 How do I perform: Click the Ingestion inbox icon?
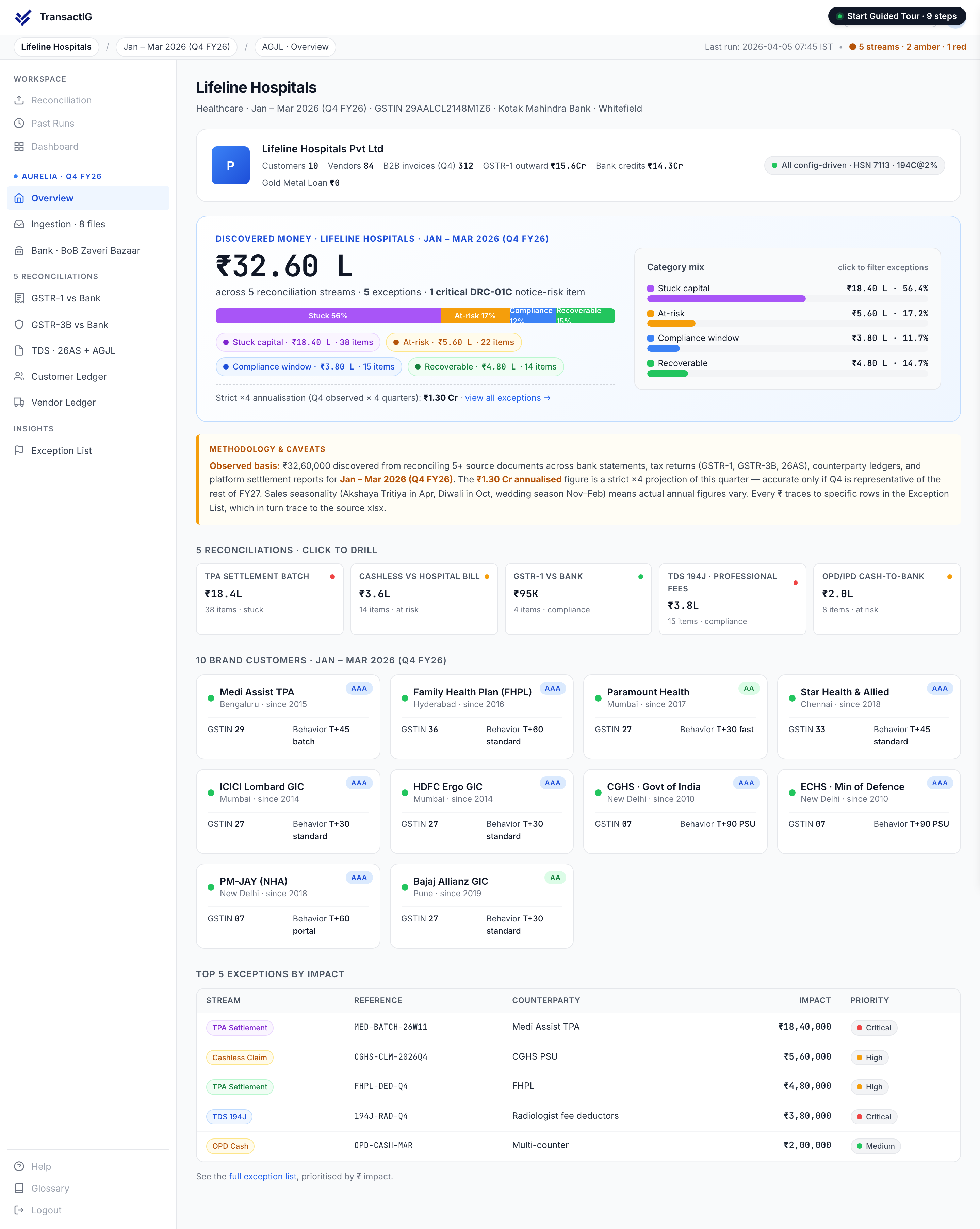[x=19, y=224]
